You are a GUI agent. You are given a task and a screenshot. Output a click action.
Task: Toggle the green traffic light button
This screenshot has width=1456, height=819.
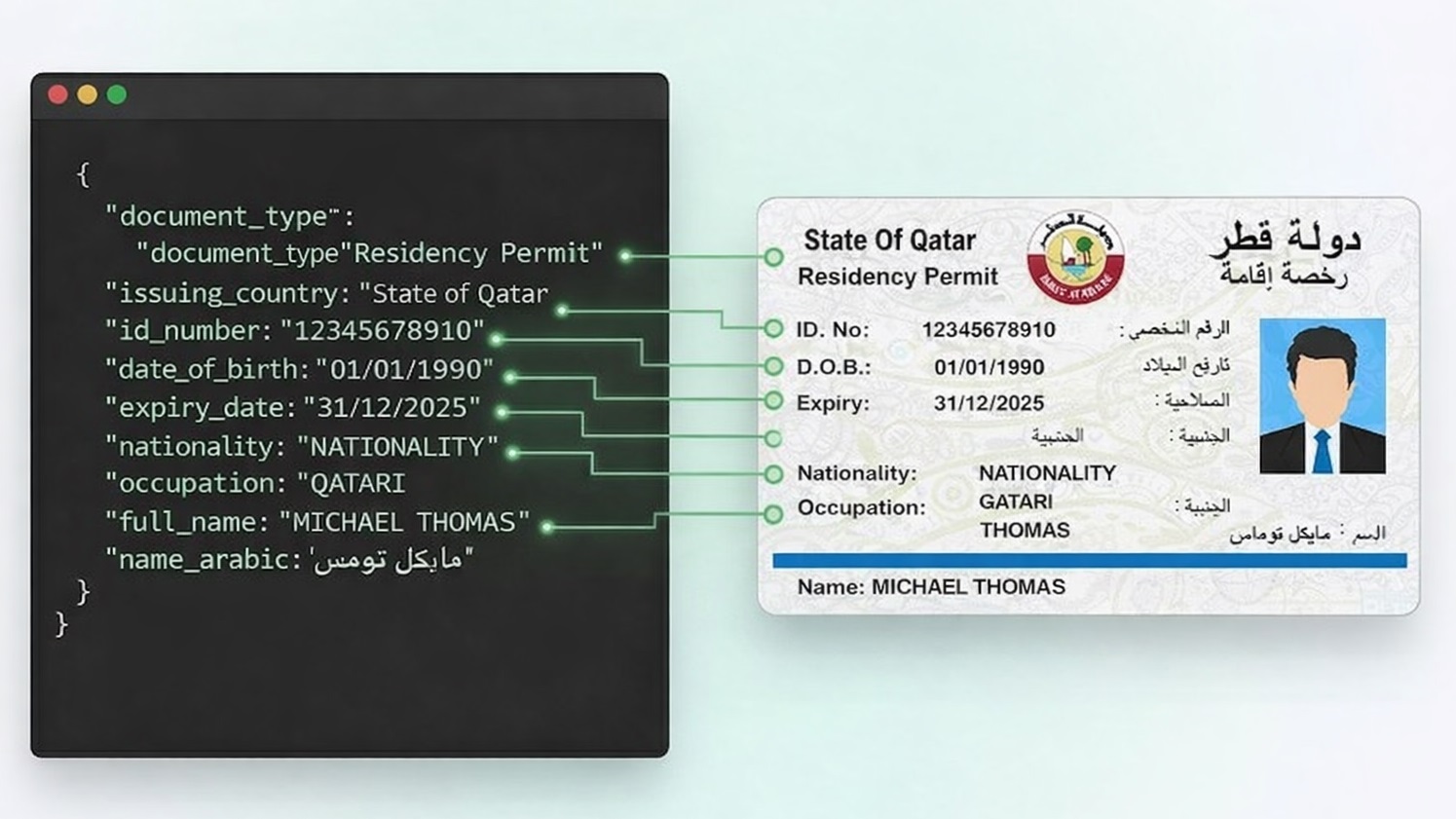click(117, 93)
